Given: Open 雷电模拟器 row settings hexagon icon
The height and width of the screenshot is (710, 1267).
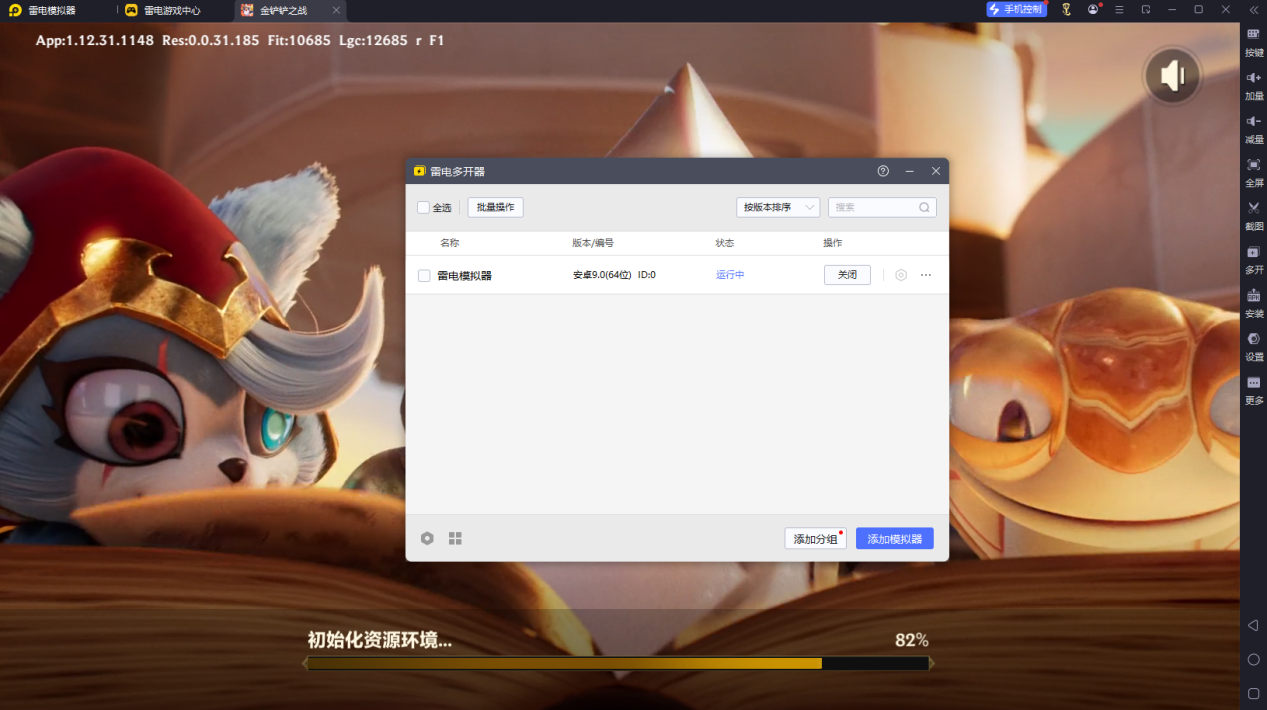Looking at the screenshot, I should pyautogui.click(x=901, y=275).
